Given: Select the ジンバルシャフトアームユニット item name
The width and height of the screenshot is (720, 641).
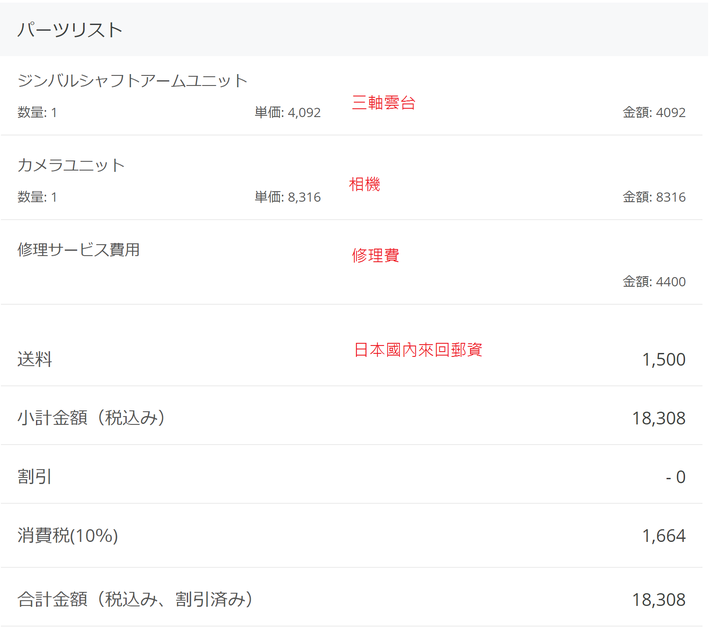Looking at the screenshot, I should (133, 81).
